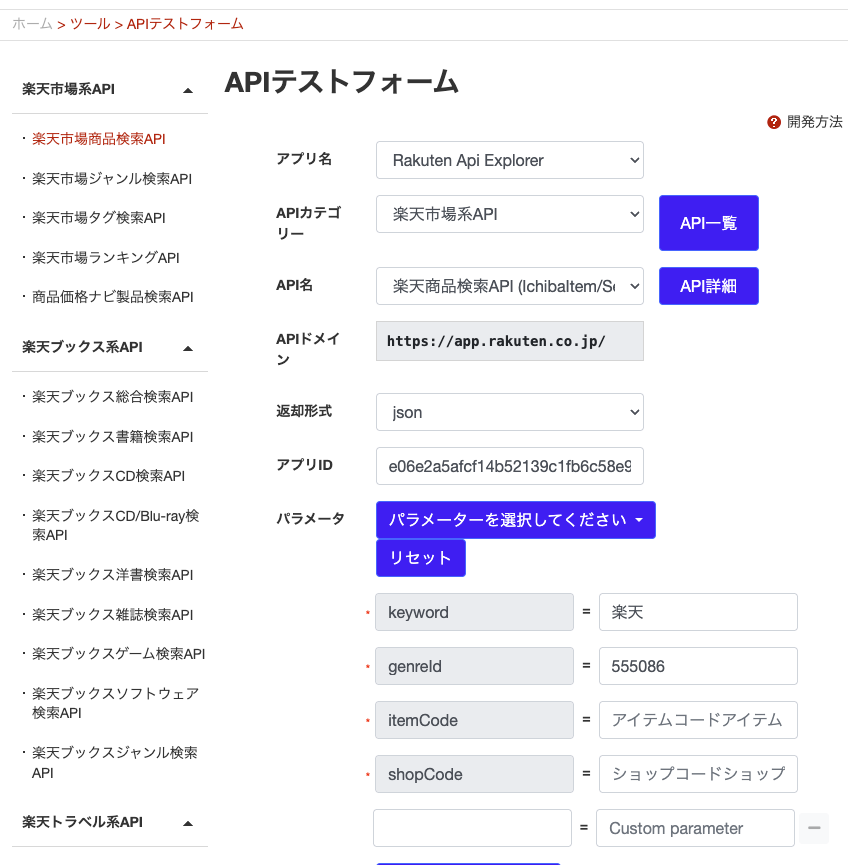
Task: Open the アプリ名 dropdown showing Rakuten Api Explorer
Action: click(510, 160)
